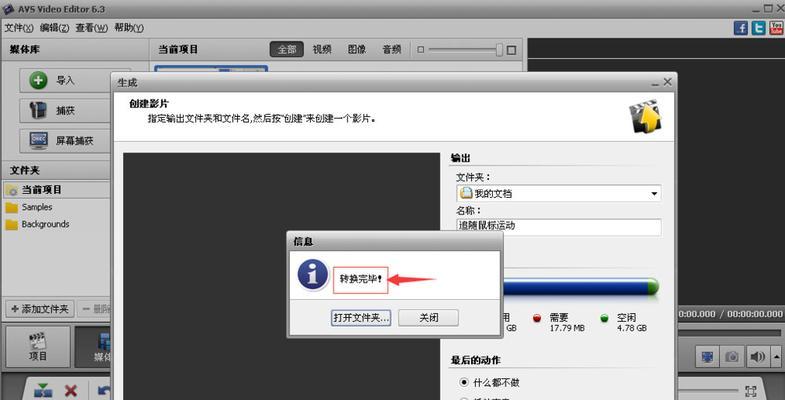This screenshot has height=400, width=785.
Task: Click the 屏幕捕获 screen capture button
Action: pyautogui.click(x=65, y=141)
